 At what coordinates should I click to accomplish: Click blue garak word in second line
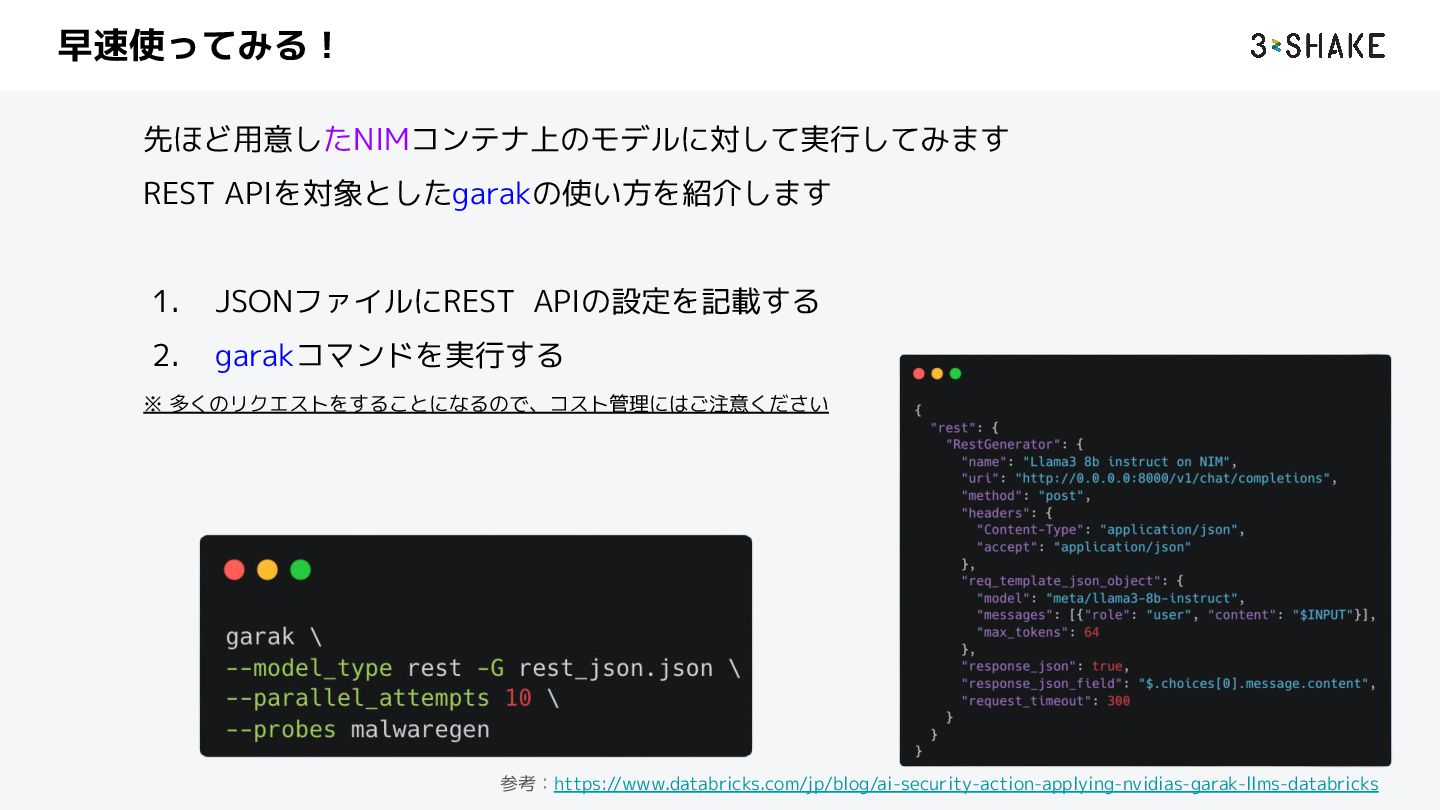(x=491, y=193)
